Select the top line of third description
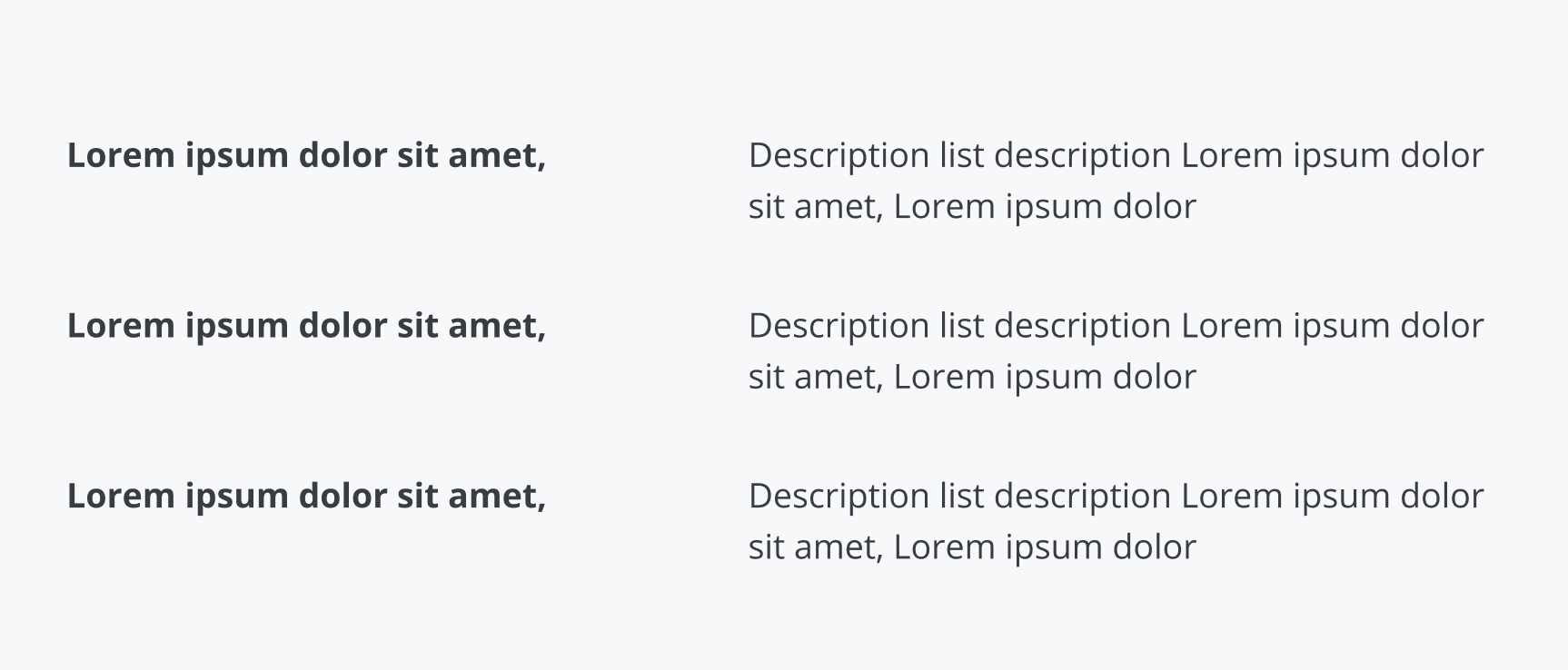Image resolution: width=1568 pixels, height=670 pixels. pyautogui.click(x=1116, y=496)
